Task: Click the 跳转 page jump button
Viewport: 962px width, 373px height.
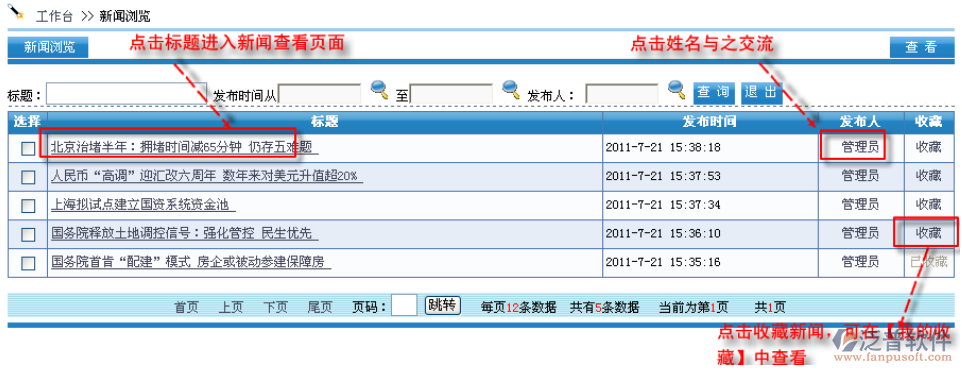Action: click(442, 306)
